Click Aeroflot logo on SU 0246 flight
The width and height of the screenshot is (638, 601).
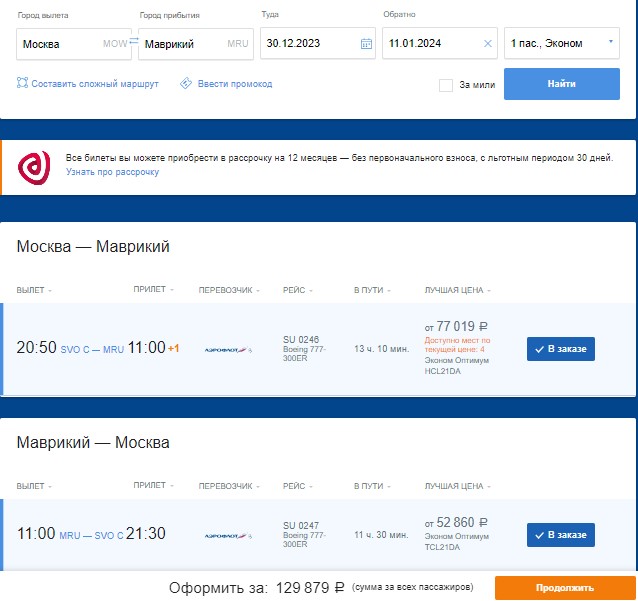pos(228,350)
